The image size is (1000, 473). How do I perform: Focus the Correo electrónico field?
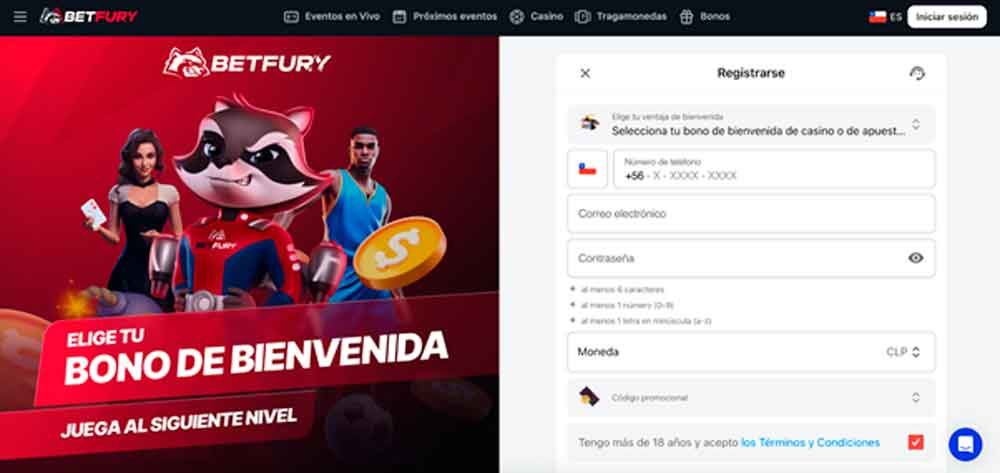(751, 214)
